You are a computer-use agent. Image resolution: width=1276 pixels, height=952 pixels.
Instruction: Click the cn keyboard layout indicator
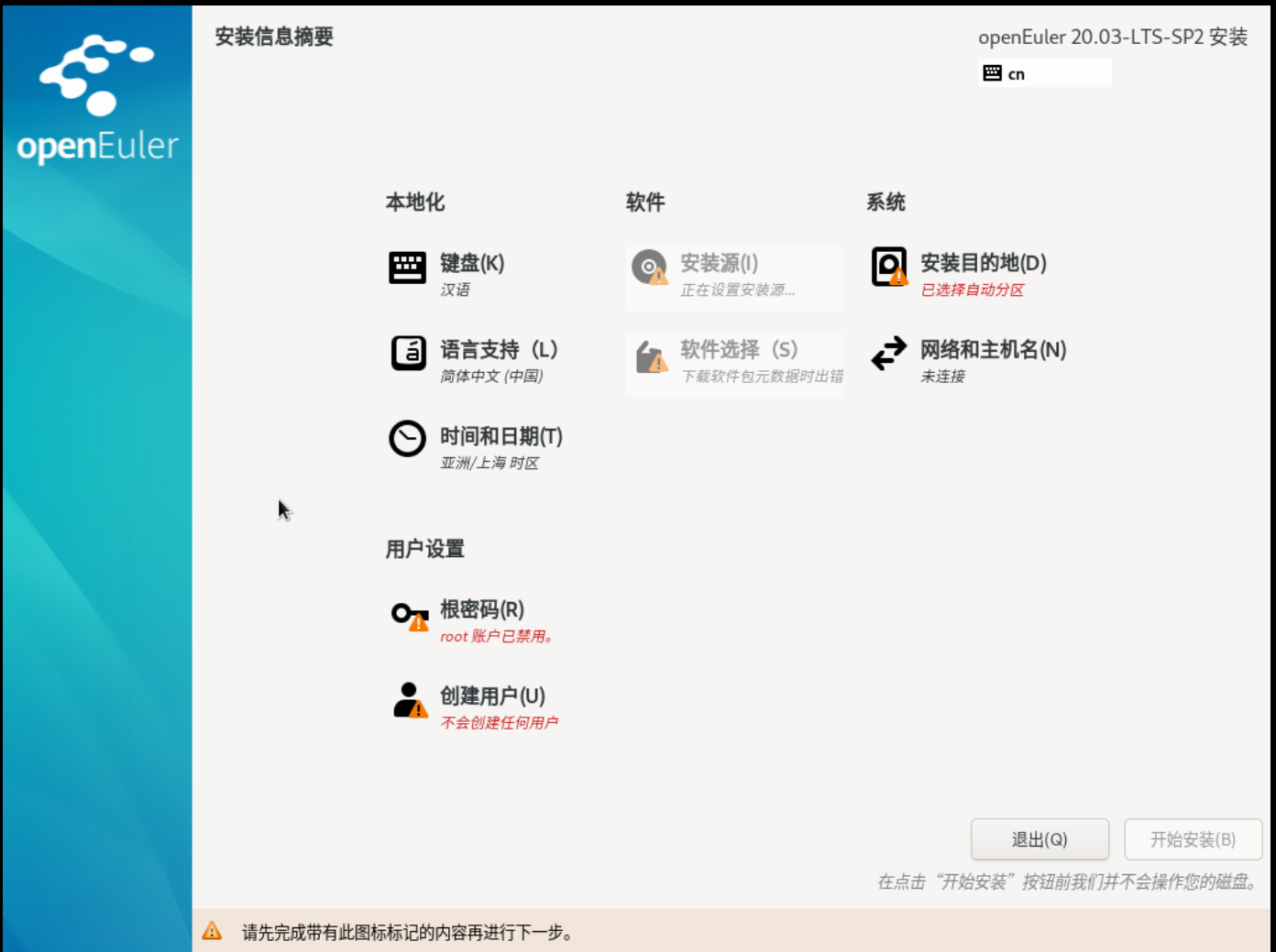[x=1045, y=73]
